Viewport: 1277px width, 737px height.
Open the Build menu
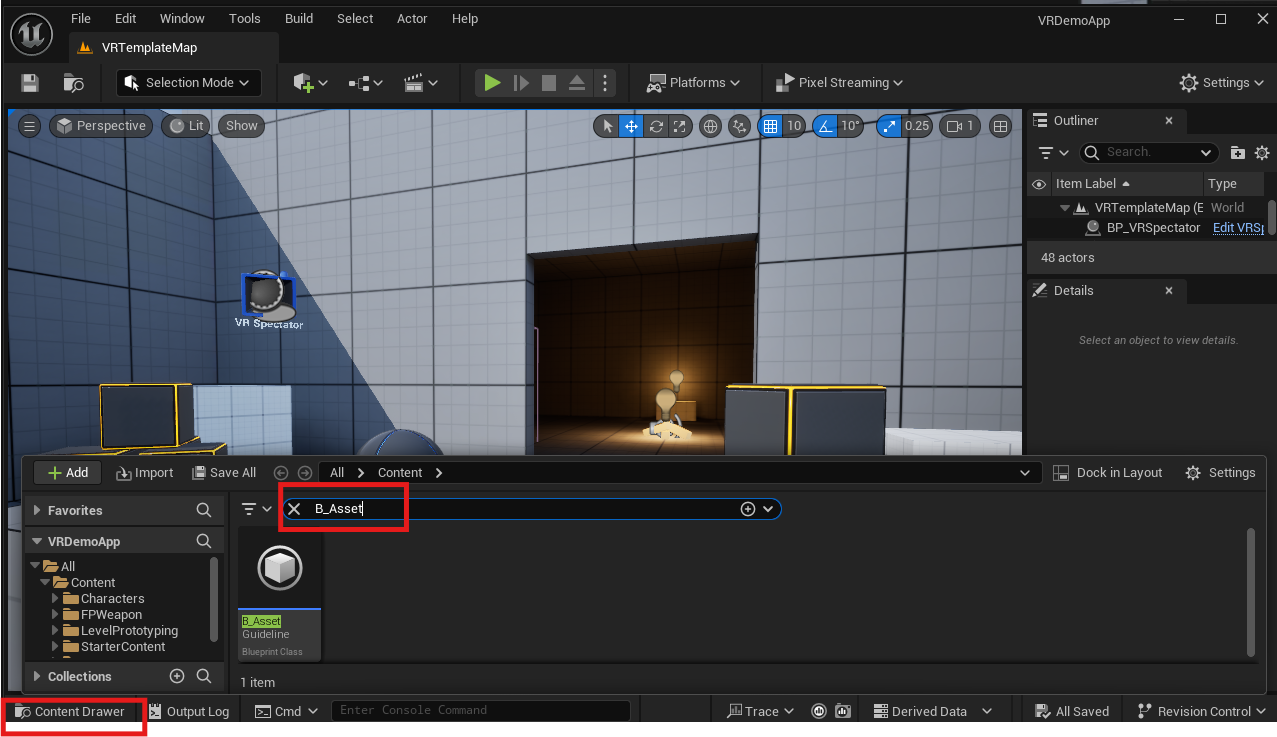click(x=298, y=19)
